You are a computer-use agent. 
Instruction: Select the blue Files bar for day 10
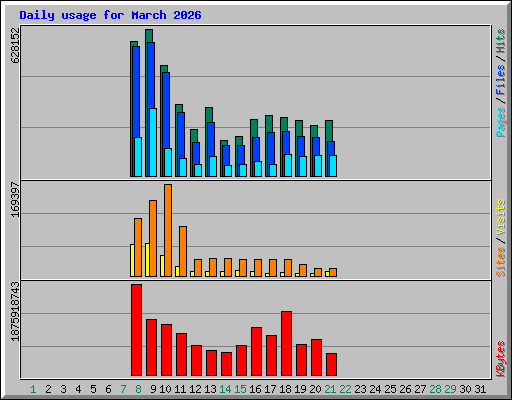[x=166, y=110]
